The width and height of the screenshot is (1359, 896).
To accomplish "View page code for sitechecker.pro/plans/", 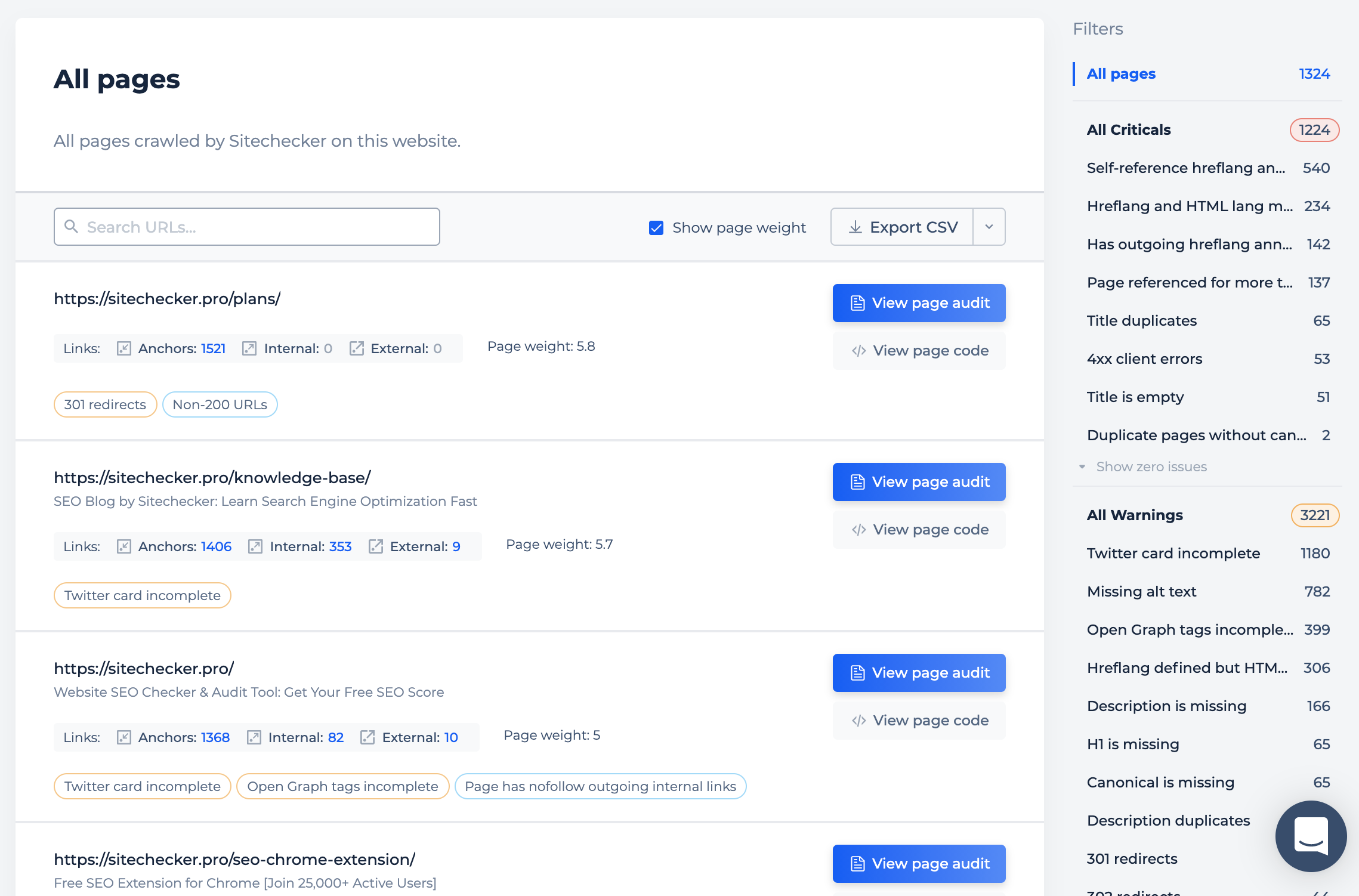I will point(919,351).
